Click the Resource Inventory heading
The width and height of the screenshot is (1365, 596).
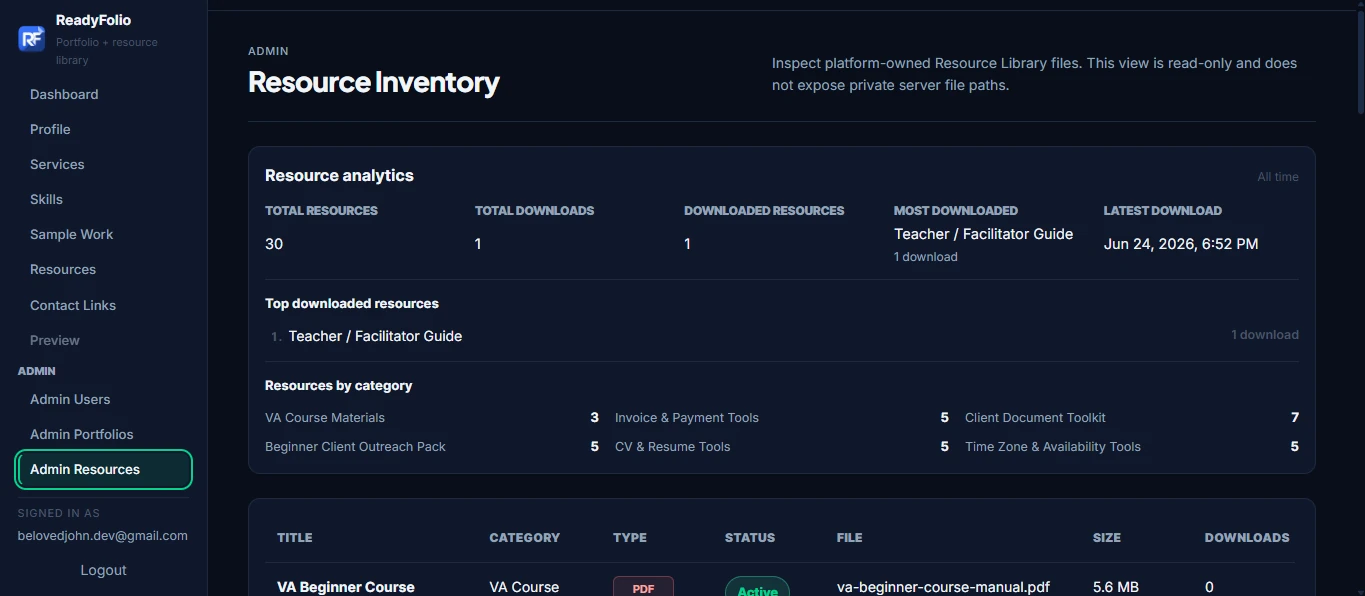pos(374,82)
